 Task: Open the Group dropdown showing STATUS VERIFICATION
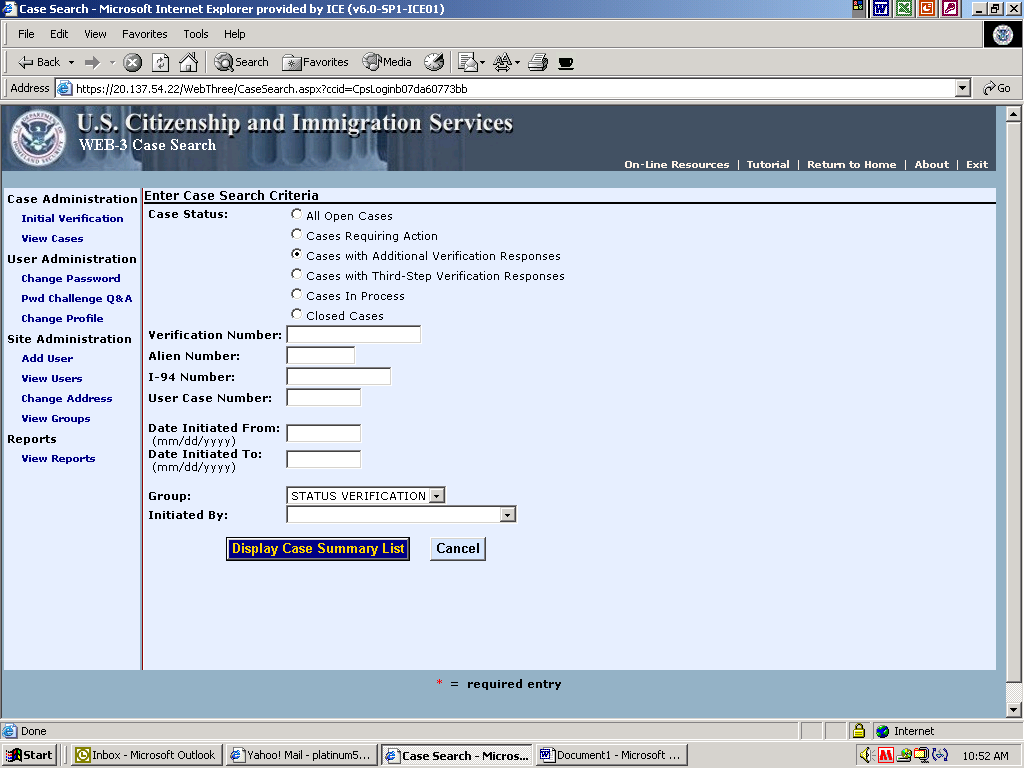[x=366, y=496]
